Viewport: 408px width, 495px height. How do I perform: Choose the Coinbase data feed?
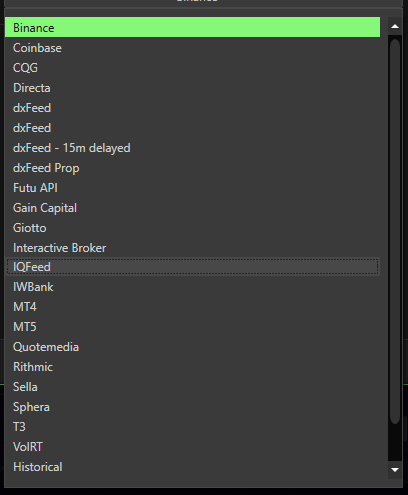click(x=192, y=48)
